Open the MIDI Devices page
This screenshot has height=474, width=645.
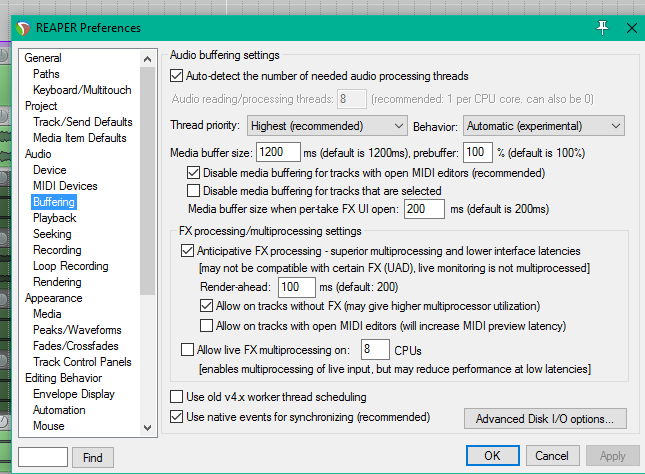click(65, 186)
